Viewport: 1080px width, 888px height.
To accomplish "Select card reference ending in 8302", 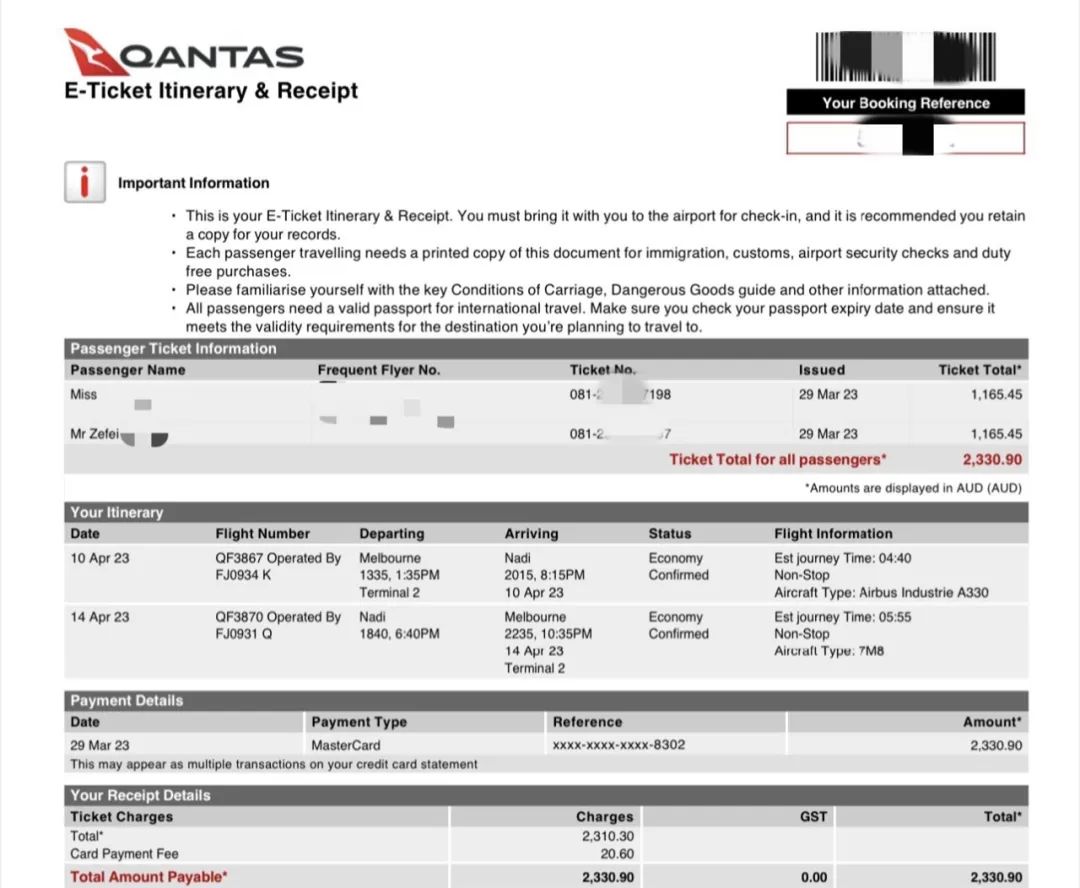I will coord(618,745).
